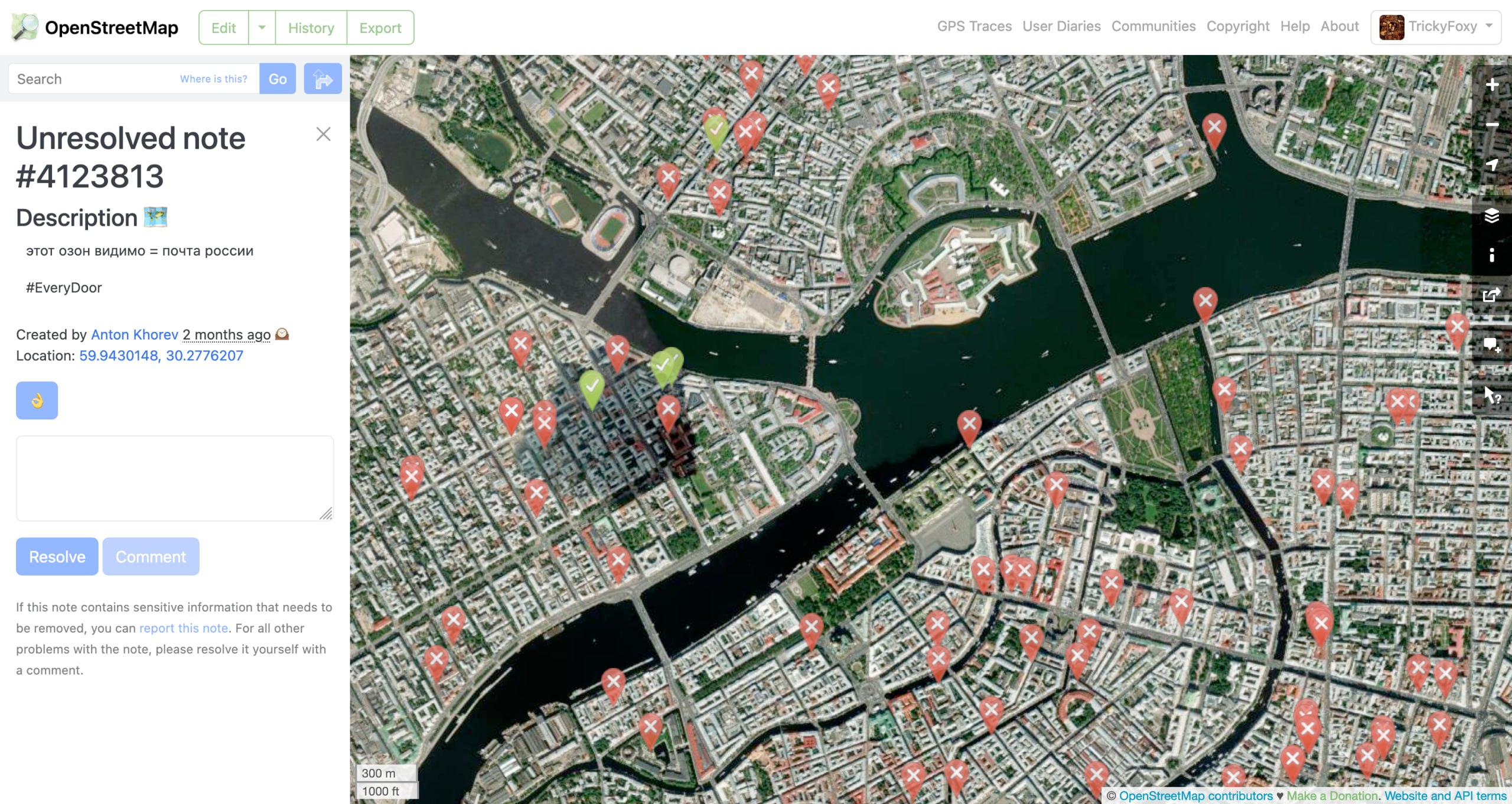
Task: Open the History tab
Action: pyautogui.click(x=311, y=28)
